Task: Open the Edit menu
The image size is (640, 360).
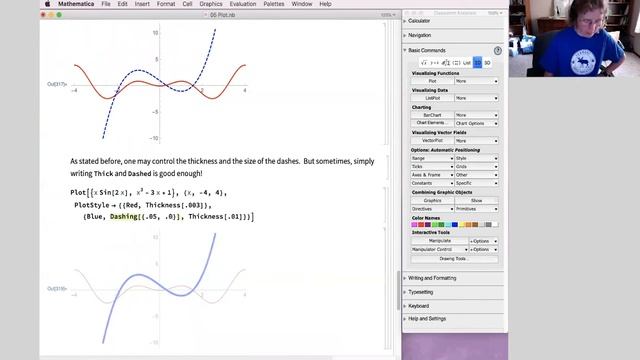Action: pyautogui.click(x=122, y=4)
